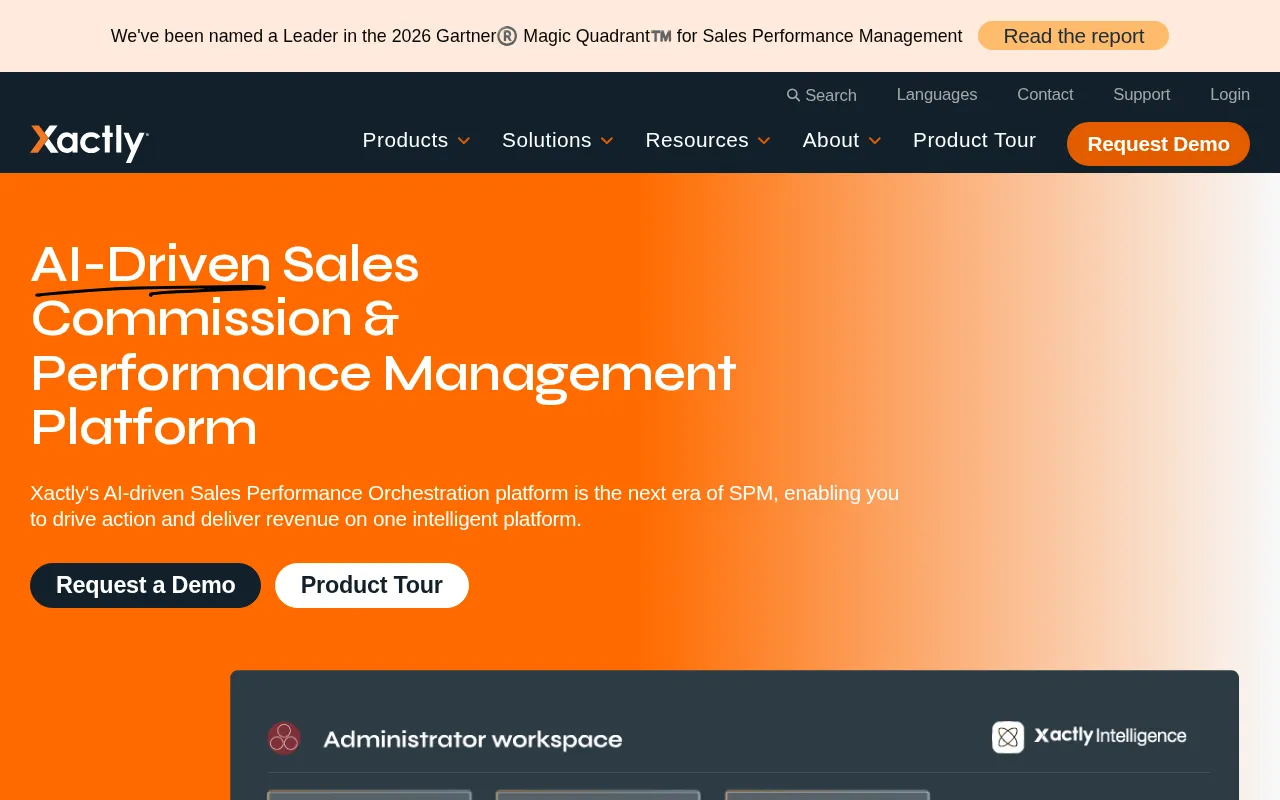The height and width of the screenshot is (800, 1280).
Task: Click the AI-Driven Sales Commission heading
Action: click(383, 345)
